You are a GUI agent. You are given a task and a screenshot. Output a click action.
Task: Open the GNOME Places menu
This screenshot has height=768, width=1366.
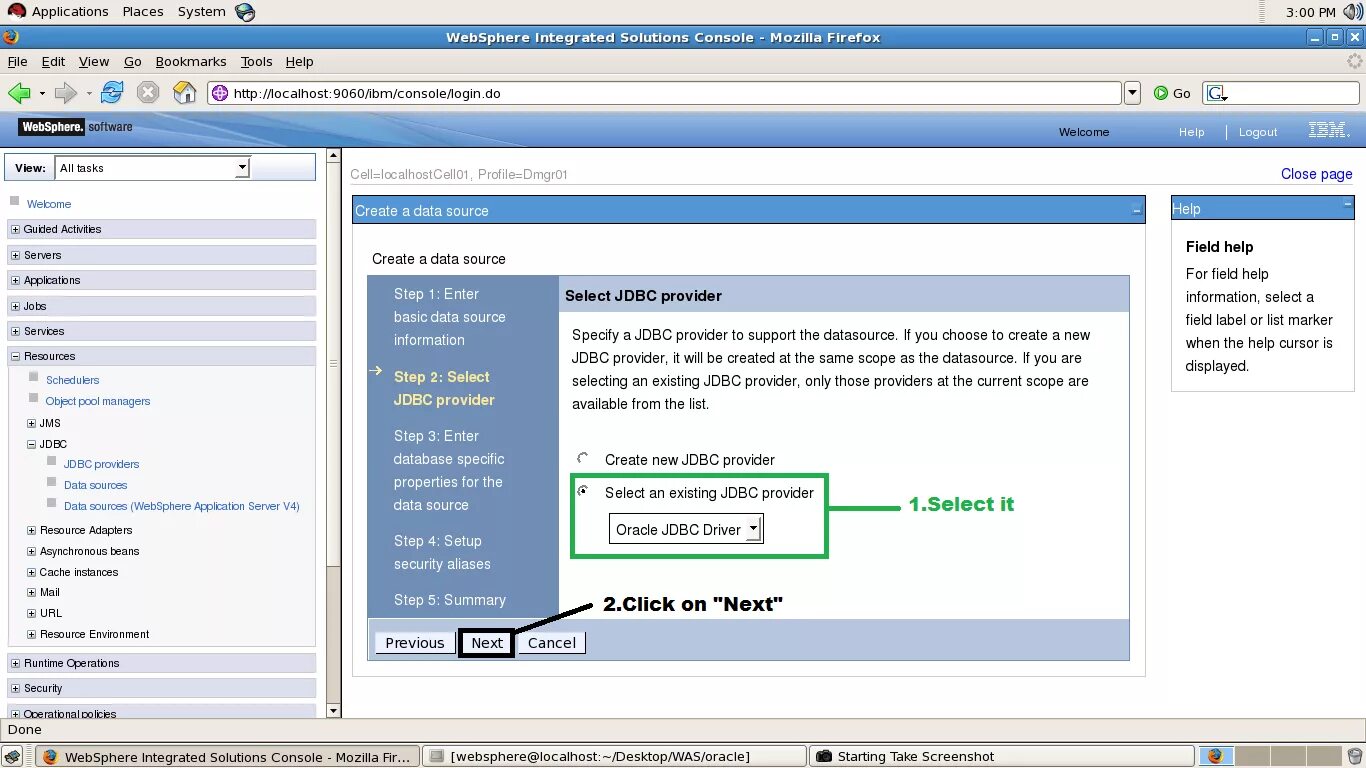coord(143,12)
